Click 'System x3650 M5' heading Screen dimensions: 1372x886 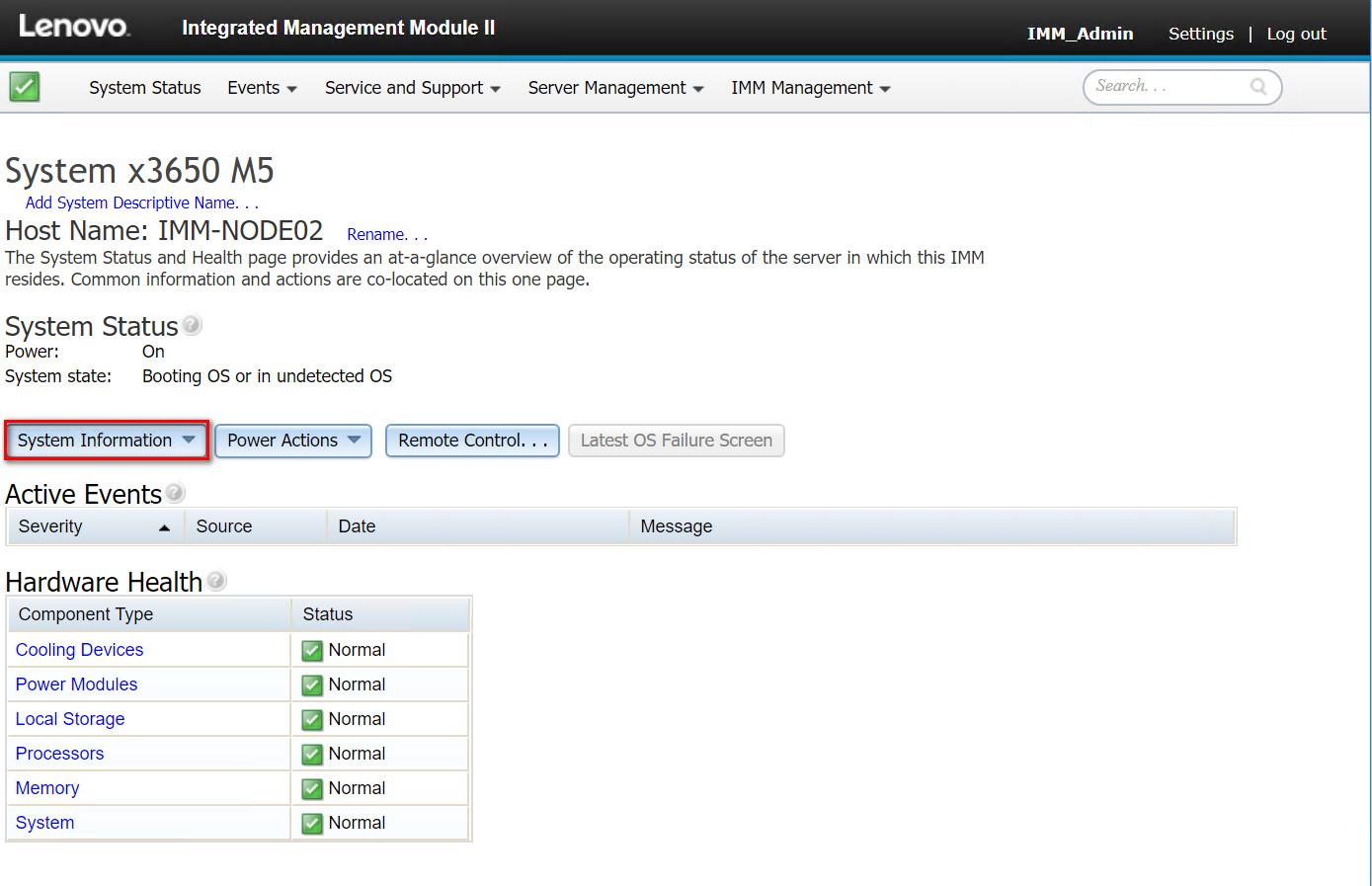click(x=139, y=171)
